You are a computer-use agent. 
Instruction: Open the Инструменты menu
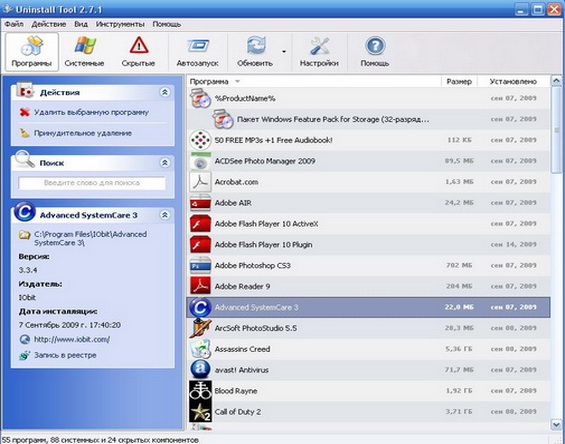[120, 24]
